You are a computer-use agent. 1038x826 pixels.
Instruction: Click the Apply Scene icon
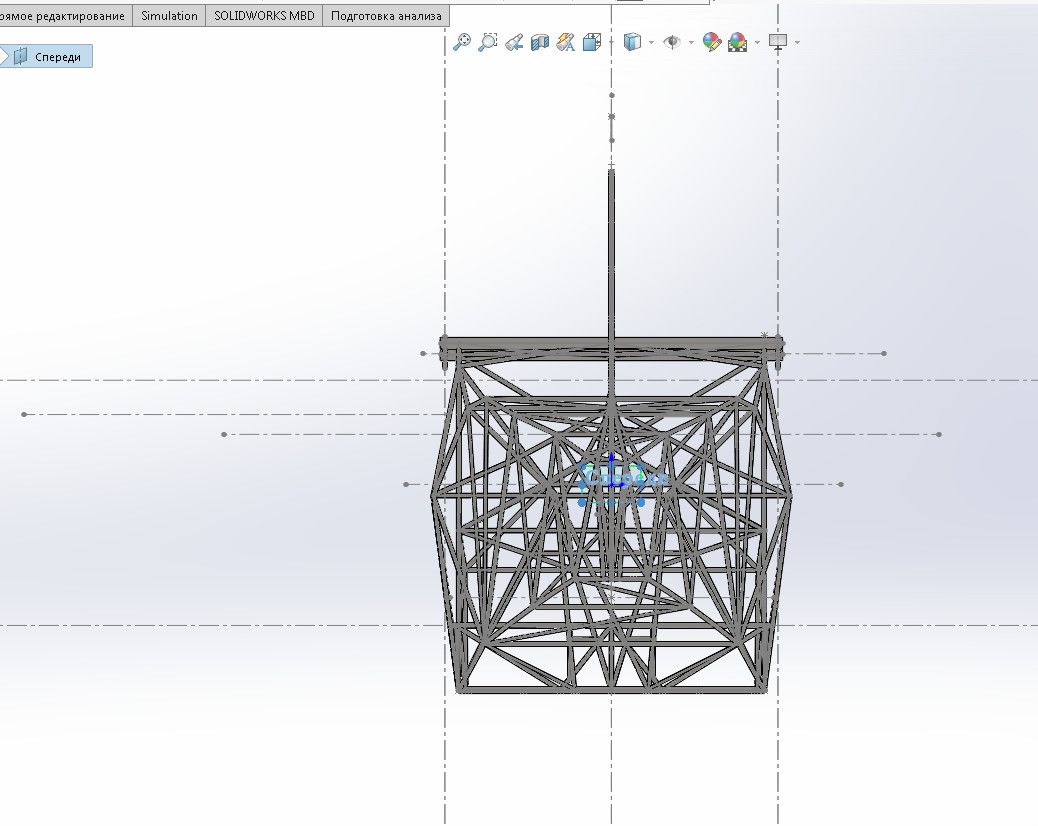pos(738,42)
